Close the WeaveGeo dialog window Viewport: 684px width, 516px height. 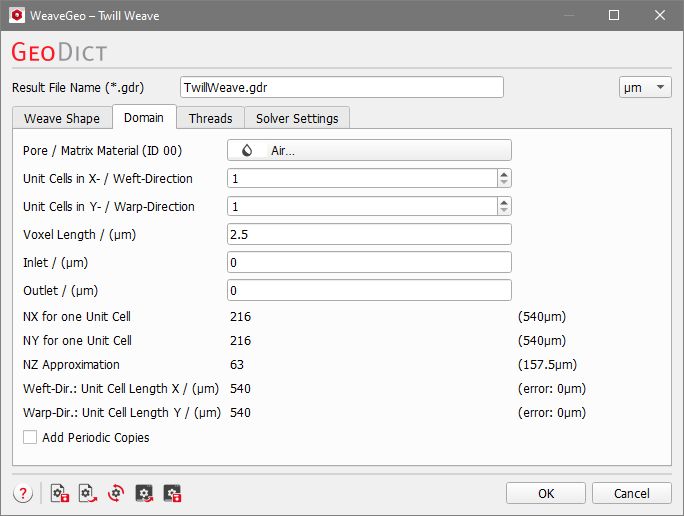pos(660,15)
